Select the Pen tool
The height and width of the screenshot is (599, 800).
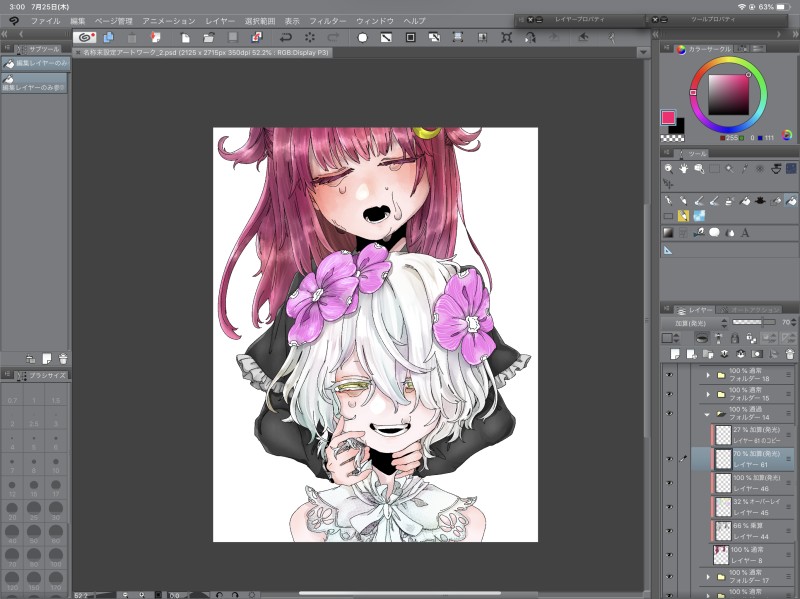[x=668, y=201]
